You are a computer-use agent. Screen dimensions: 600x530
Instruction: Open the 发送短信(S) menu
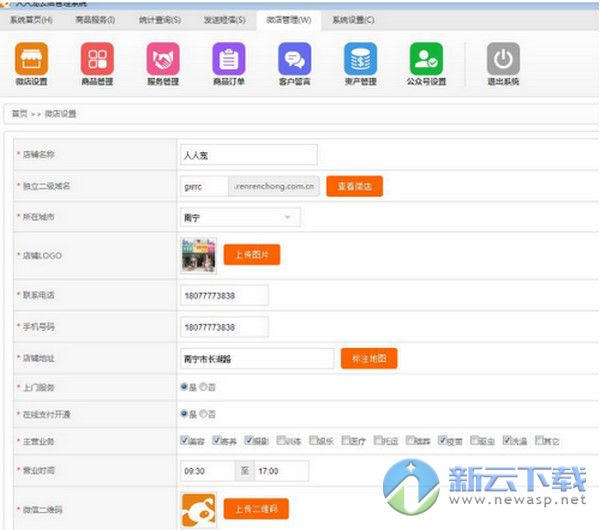[225, 20]
